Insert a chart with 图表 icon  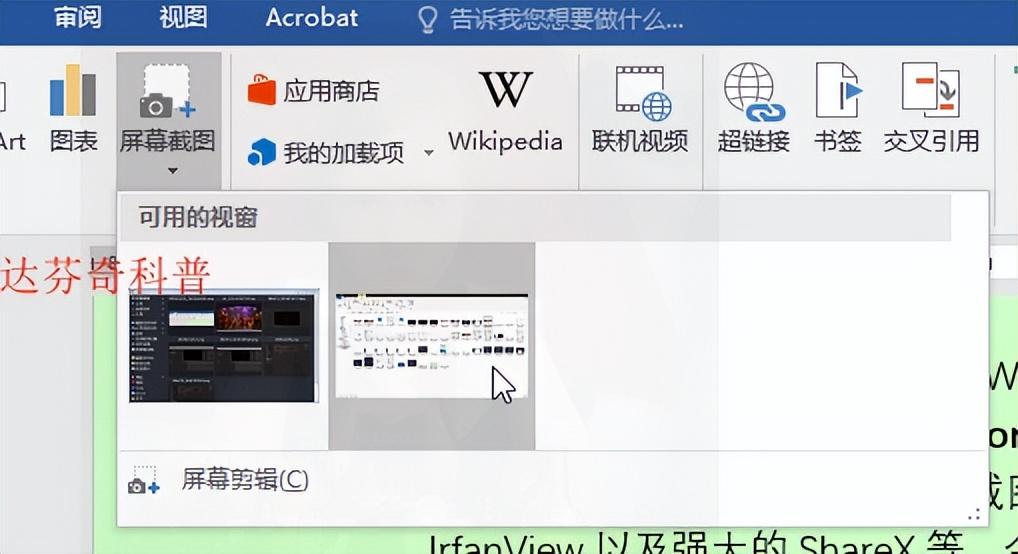(x=73, y=90)
